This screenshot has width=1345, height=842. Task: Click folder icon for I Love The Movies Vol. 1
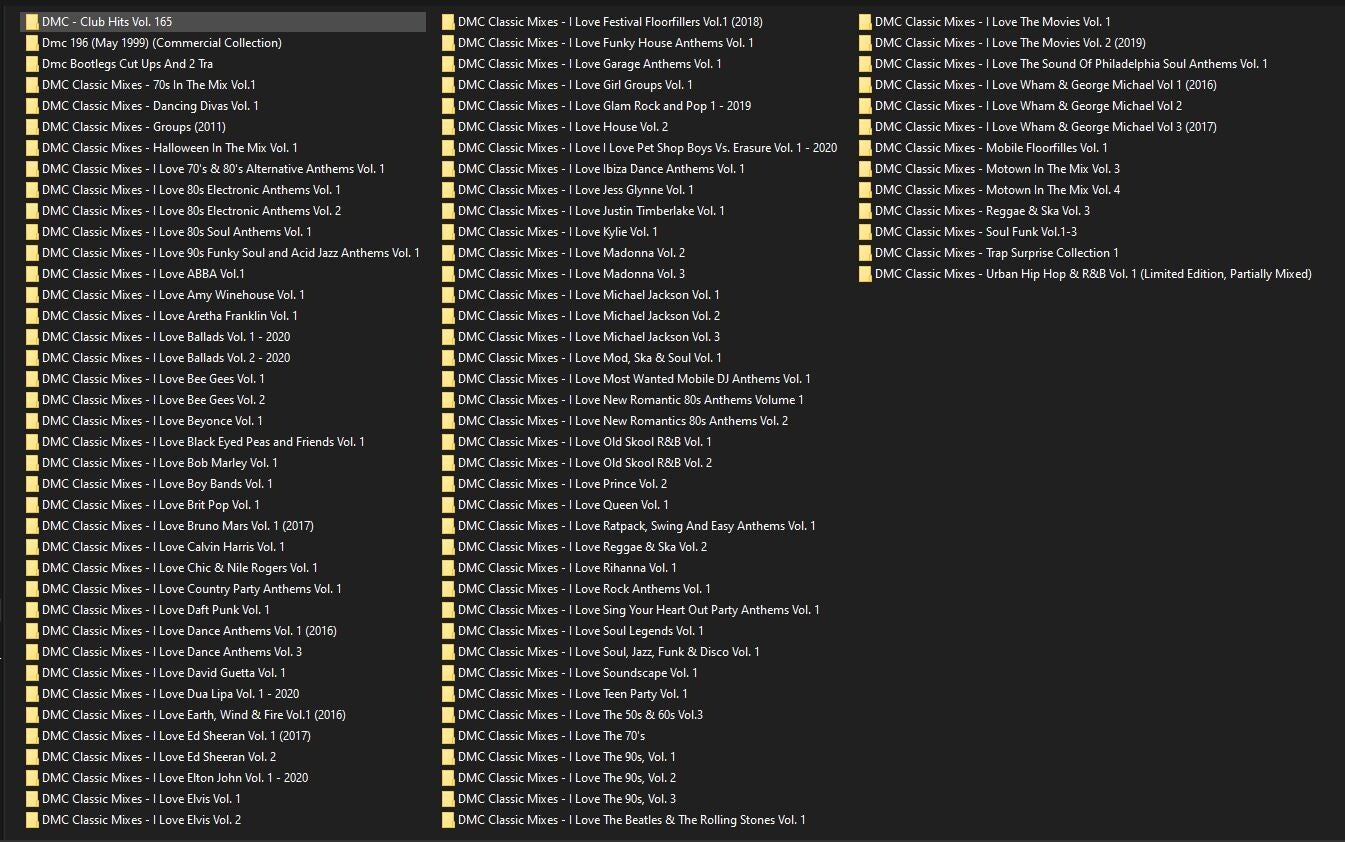(x=865, y=22)
